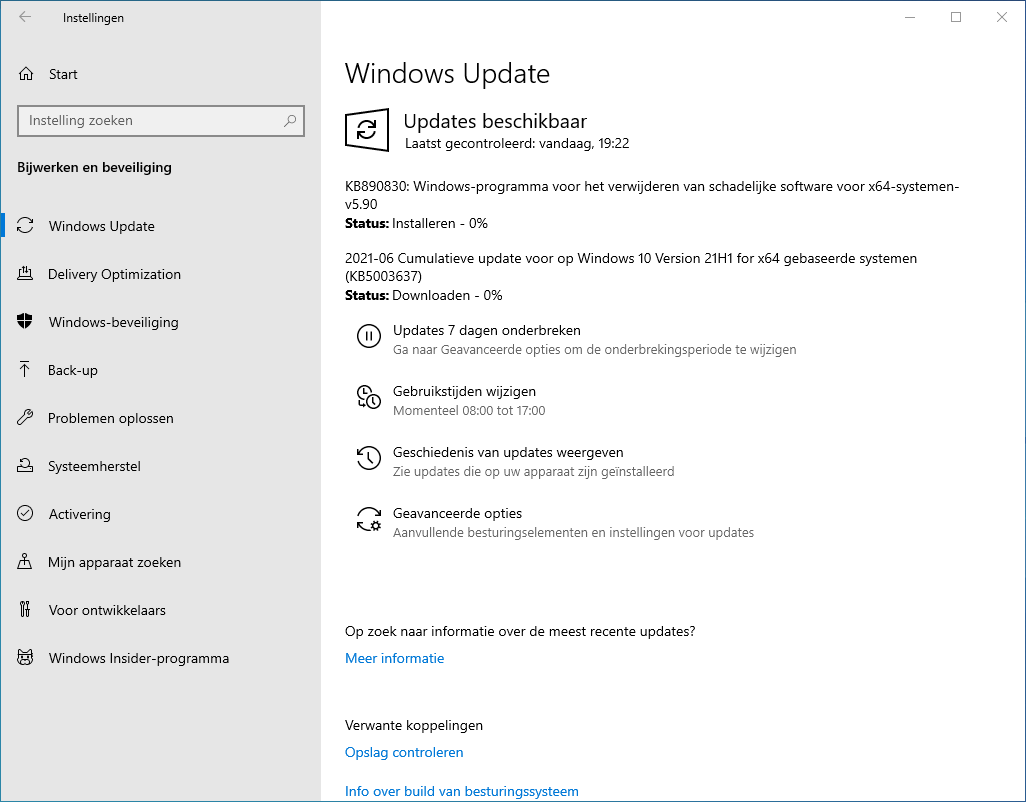Open Info over build van besturingssysteem

(461, 791)
